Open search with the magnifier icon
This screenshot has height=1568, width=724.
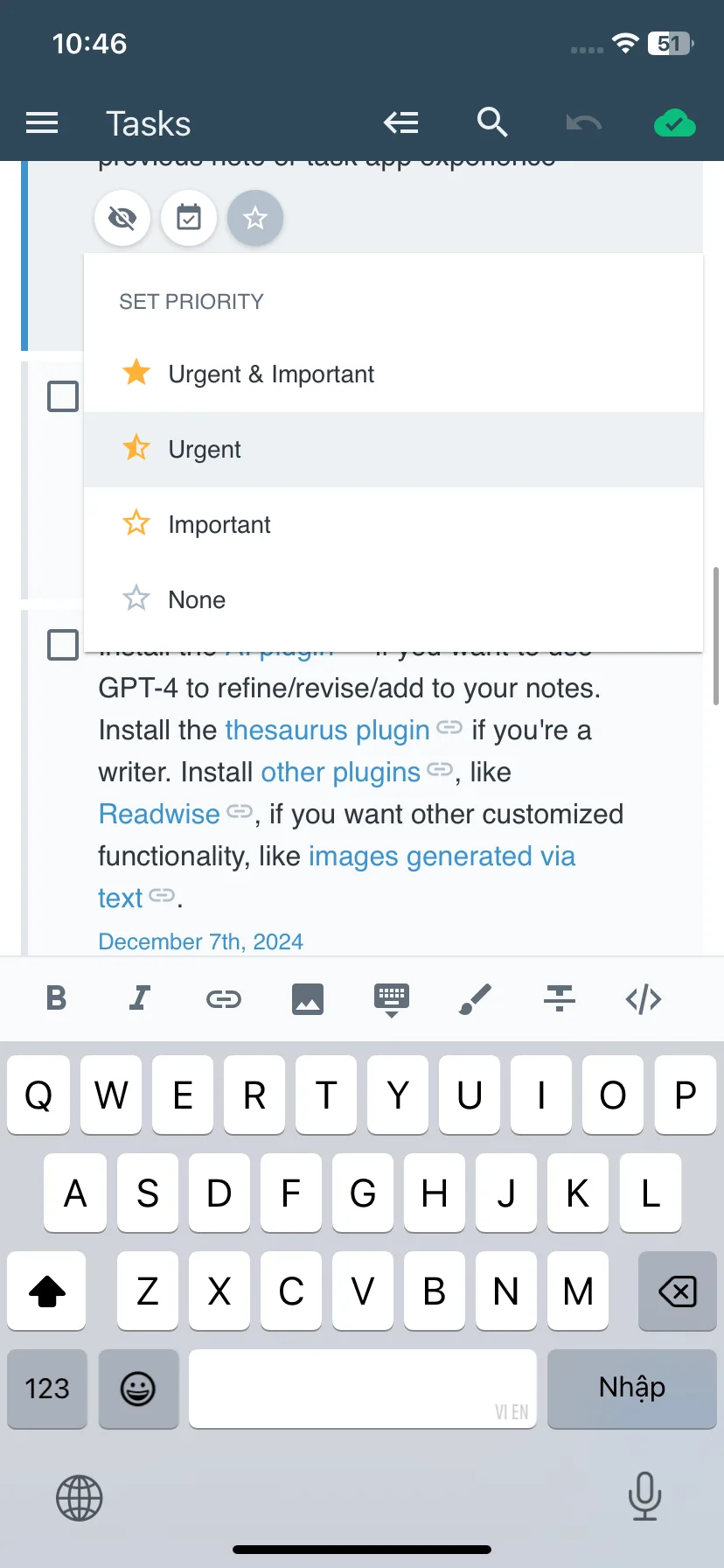click(x=492, y=122)
